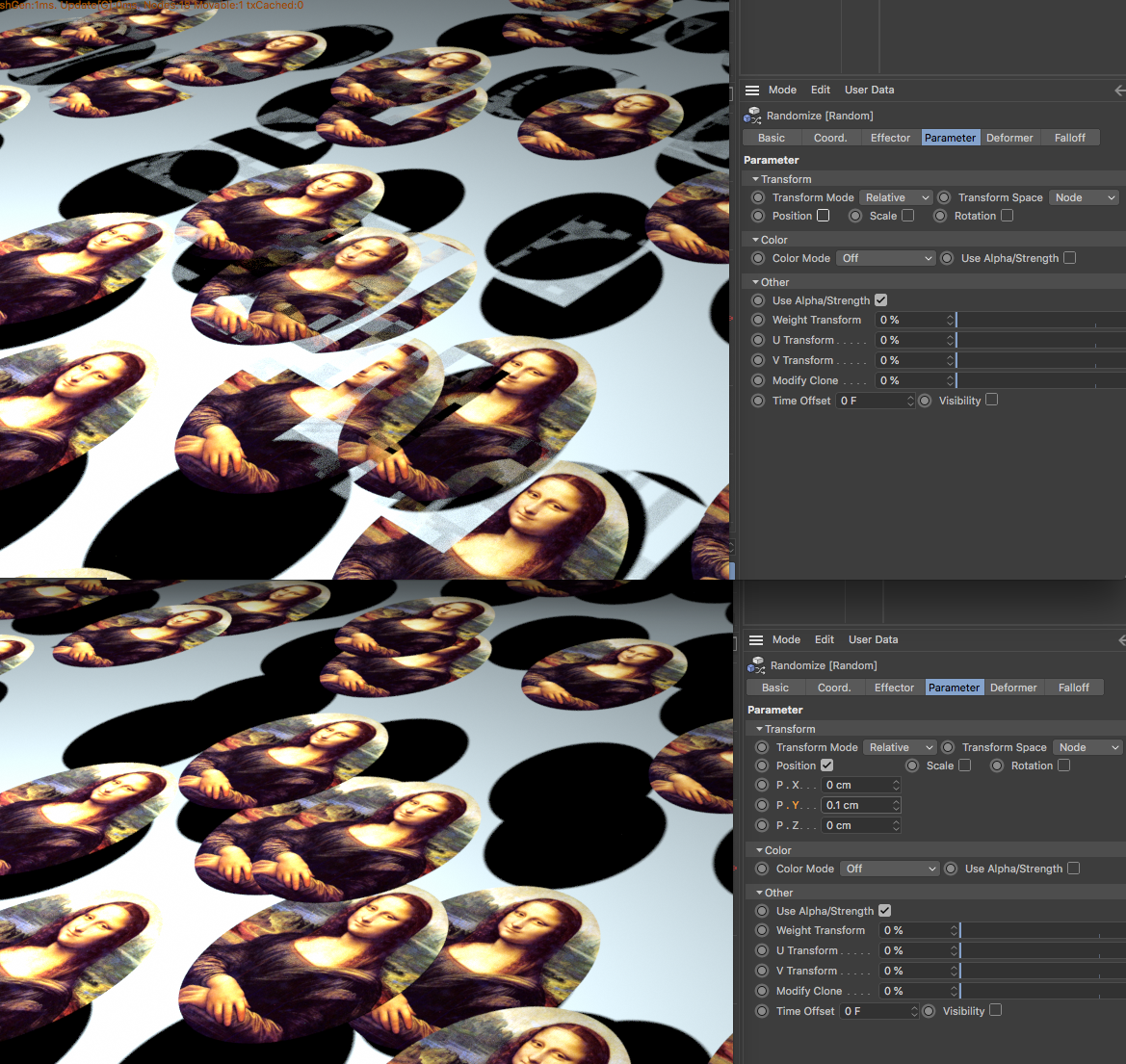Enable Rotation checkbox in upper panel
The image size is (1126, 1064).
[1008, 216]
